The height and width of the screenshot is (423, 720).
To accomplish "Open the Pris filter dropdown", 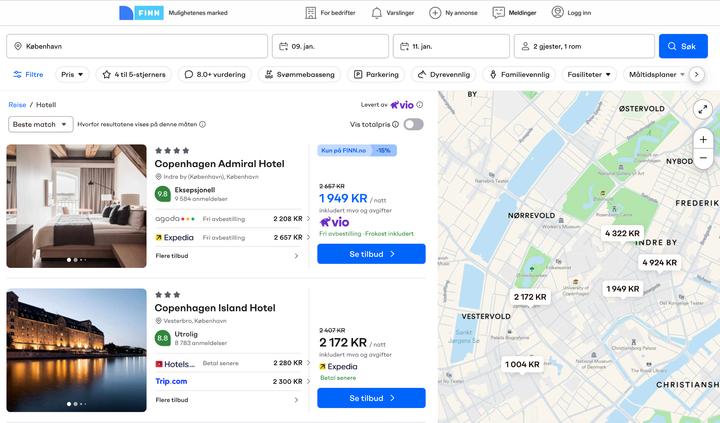I will 72,75.
